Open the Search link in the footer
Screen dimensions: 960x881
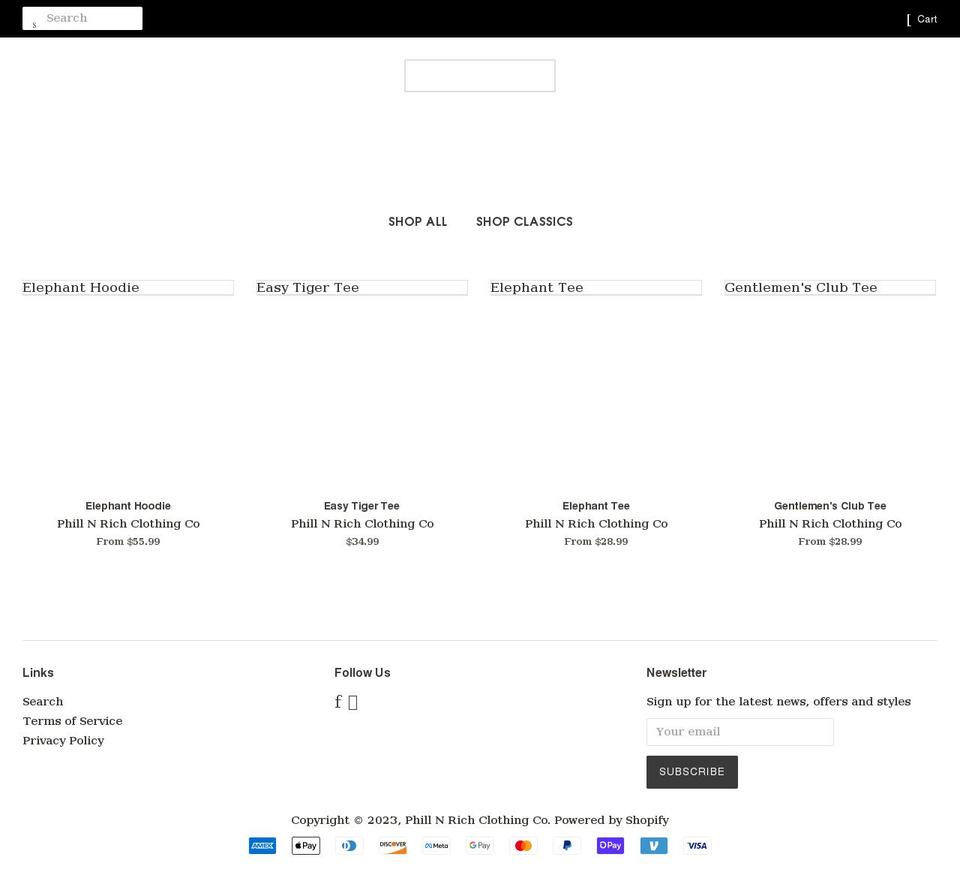(x=43, y=702)
